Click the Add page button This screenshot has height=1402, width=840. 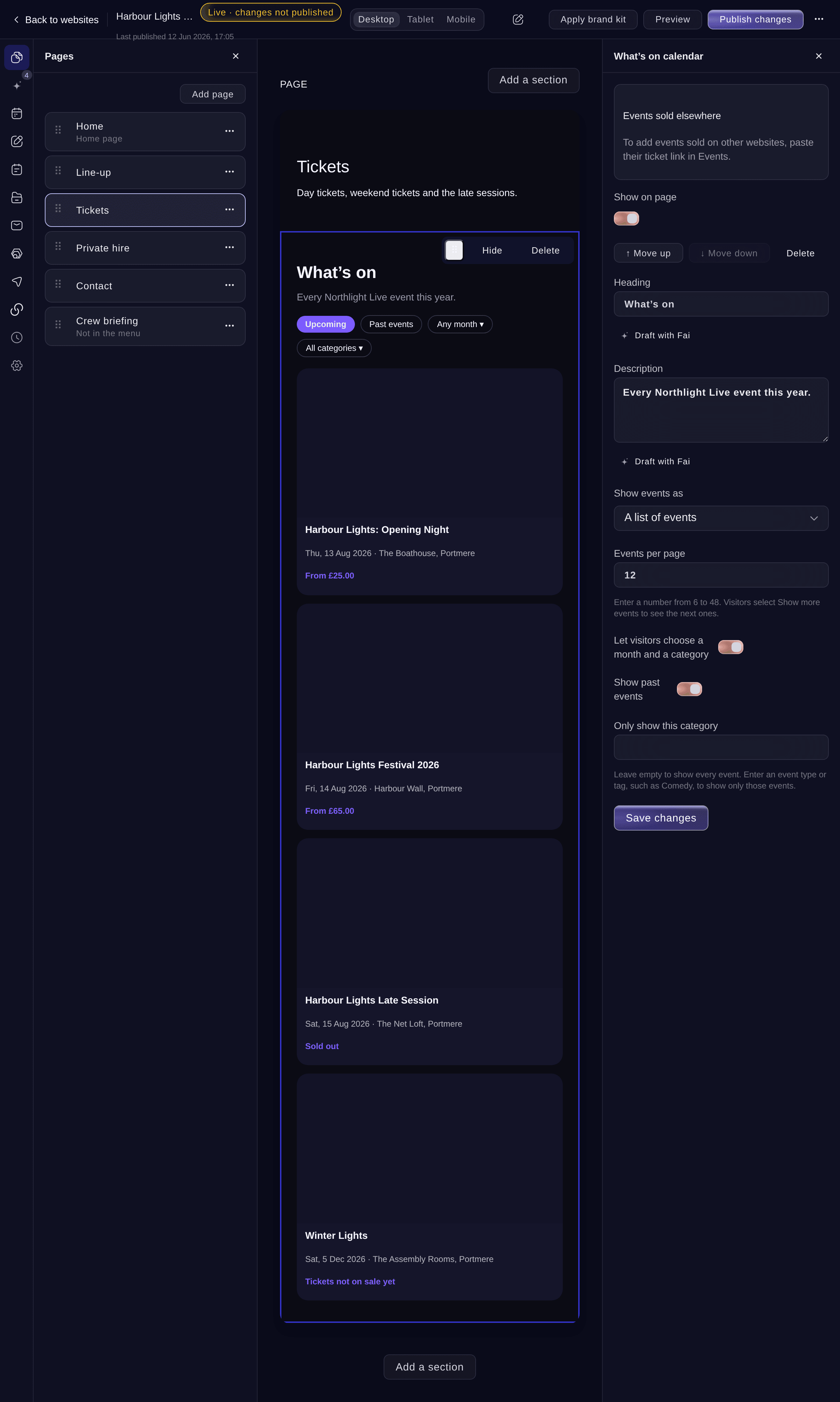click(x=212, y=94)
